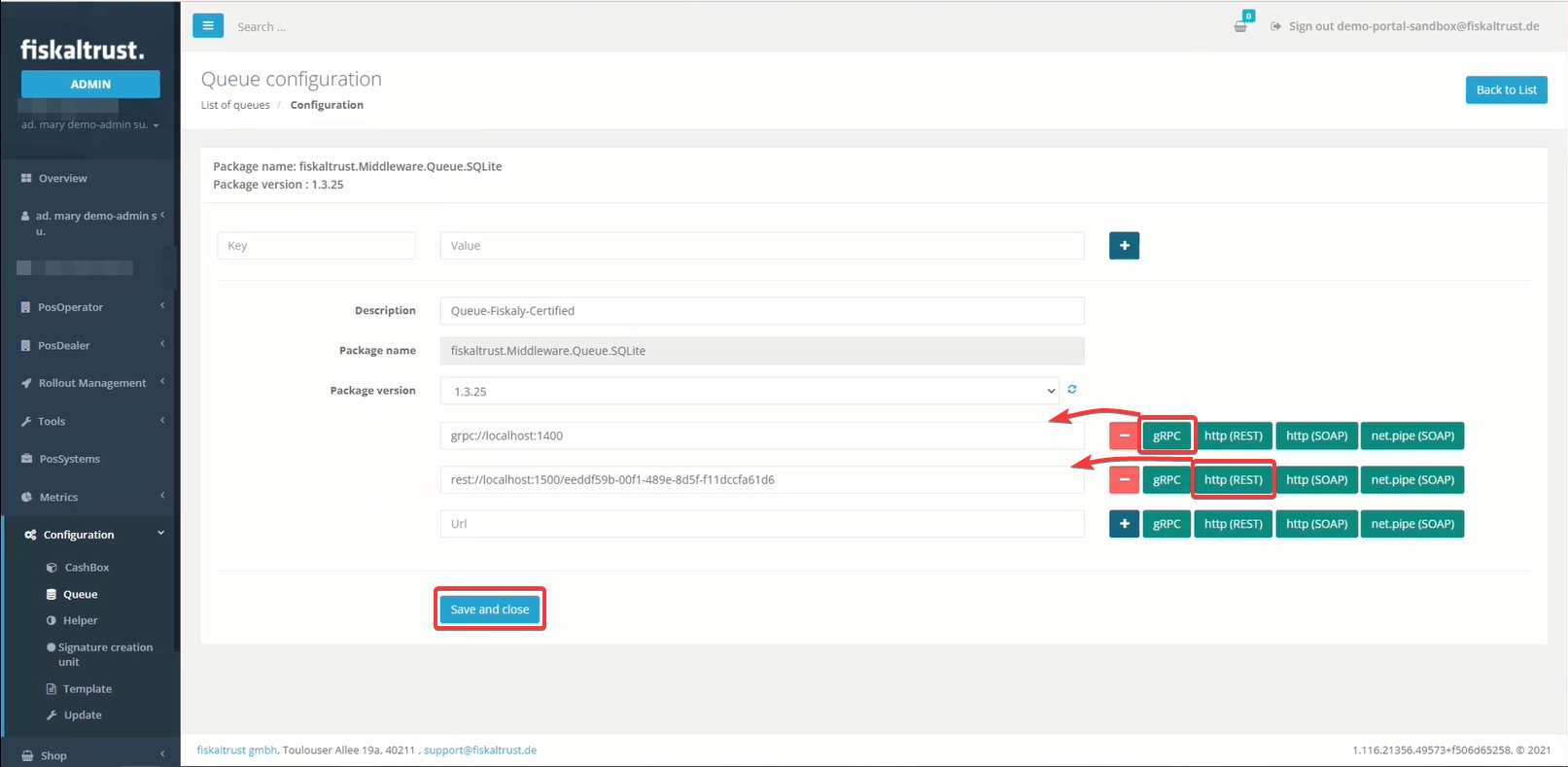Click http (SOAP) button in empty Url row
The image size is (1568, 767).
click(x=1316, y=524)
